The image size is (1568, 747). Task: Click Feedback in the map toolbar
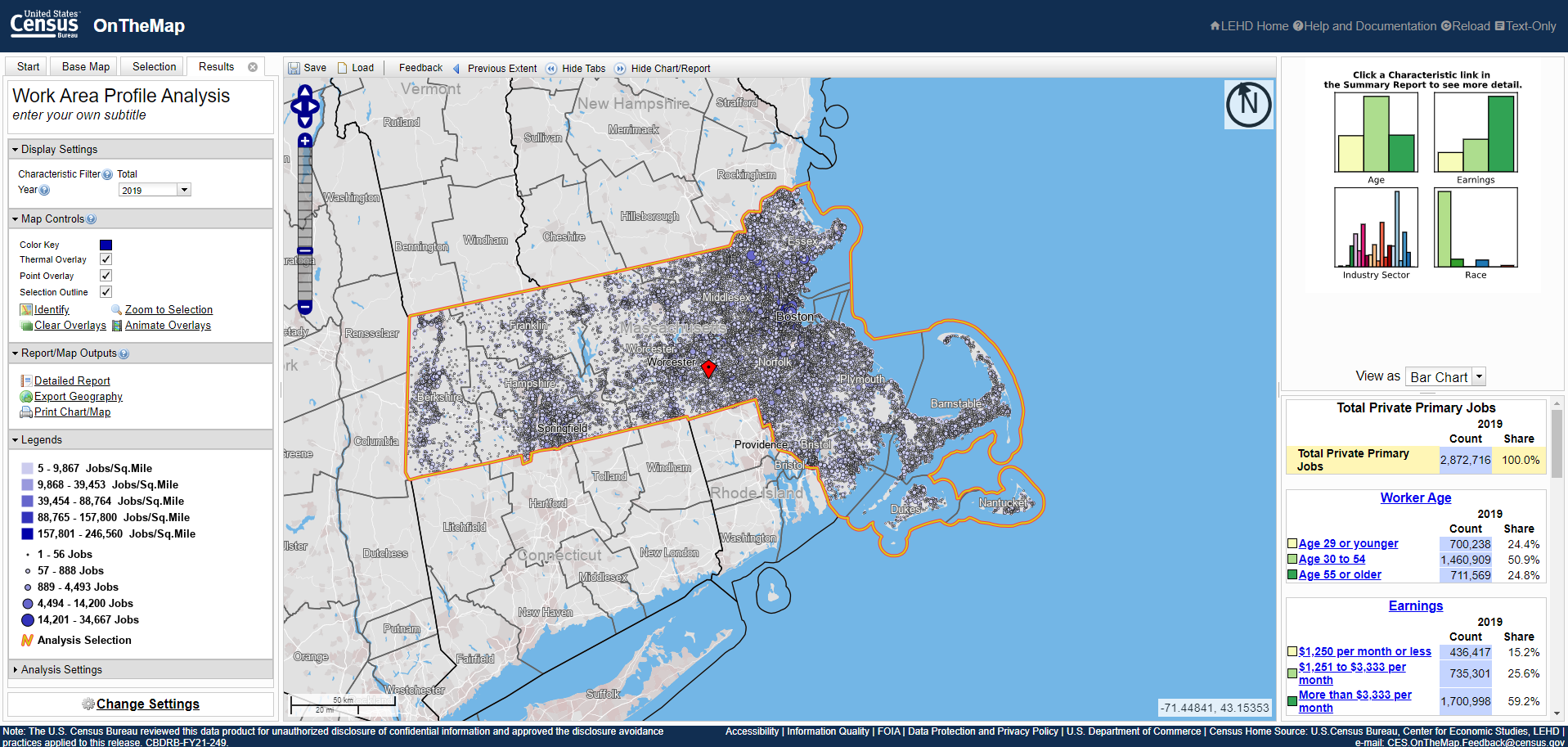420,68
